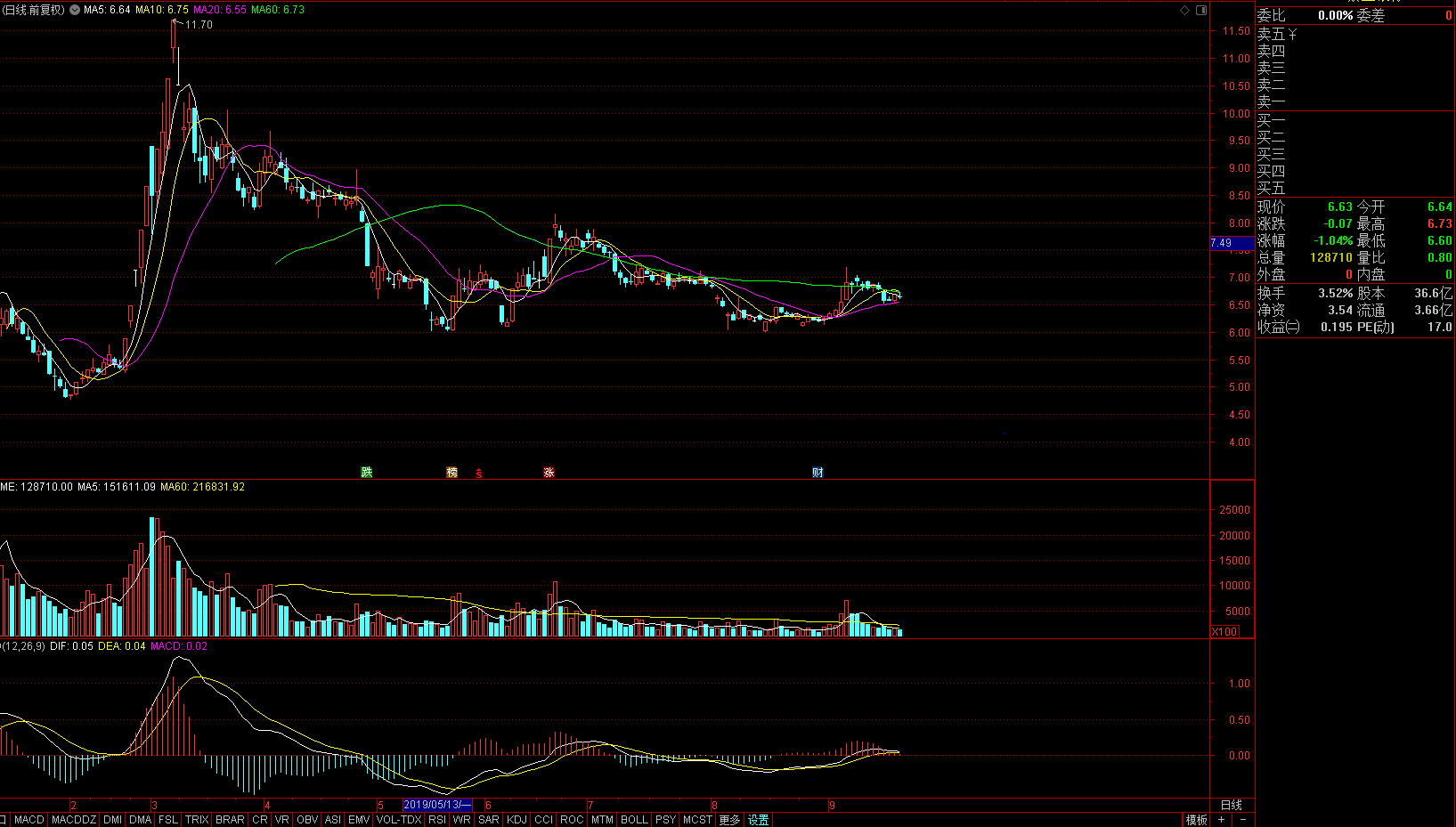Click the MA20: 6.55 label
The height and width of the screenshot is (827, 1456).
[x=219, y=10]
